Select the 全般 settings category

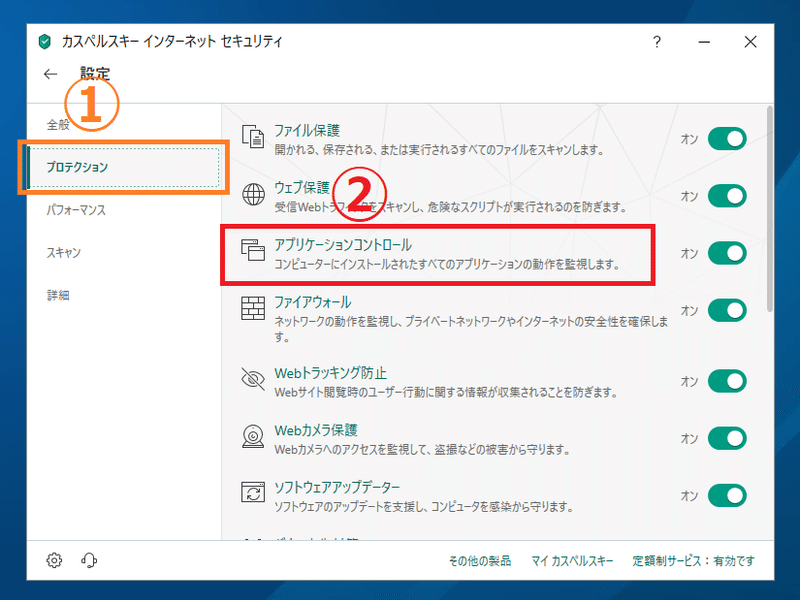[58, 124]
